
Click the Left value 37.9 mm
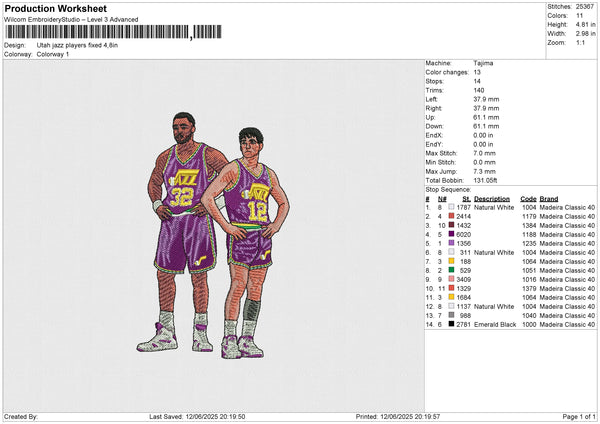point(486,99)
